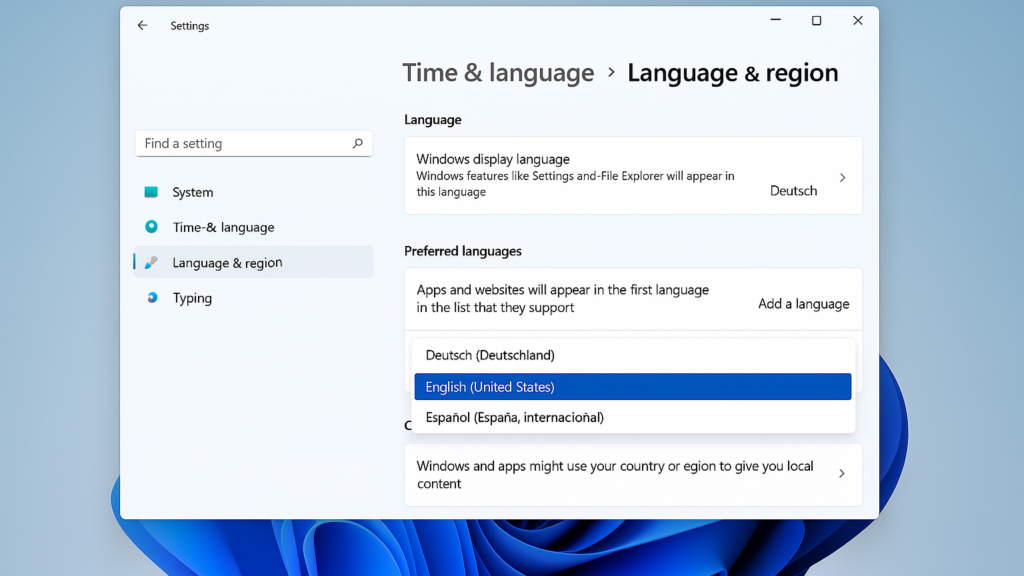The image size is (1024, 576).
Task: Click Apps and websites description text
Action: (x=563, y=298)
